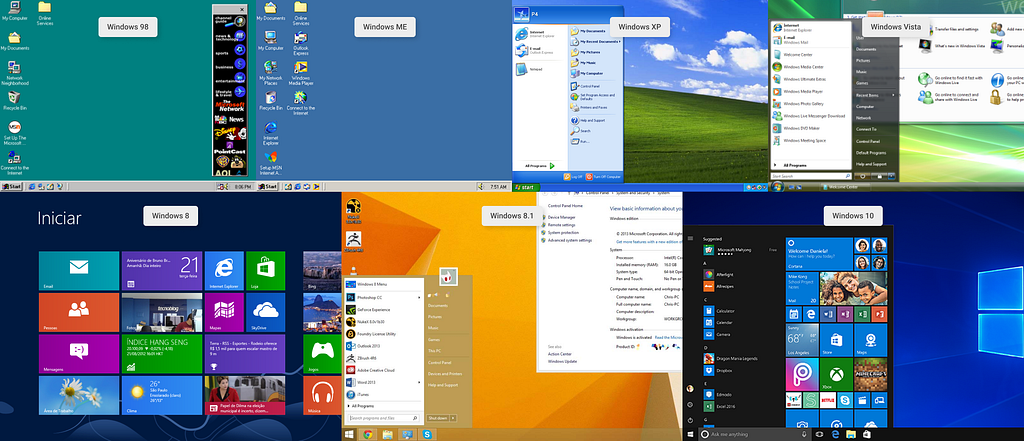Open Xbox tile in Windows 10 start
Image resolution: width=1024 pixels, height=441 pixels.
pos(837,374)
